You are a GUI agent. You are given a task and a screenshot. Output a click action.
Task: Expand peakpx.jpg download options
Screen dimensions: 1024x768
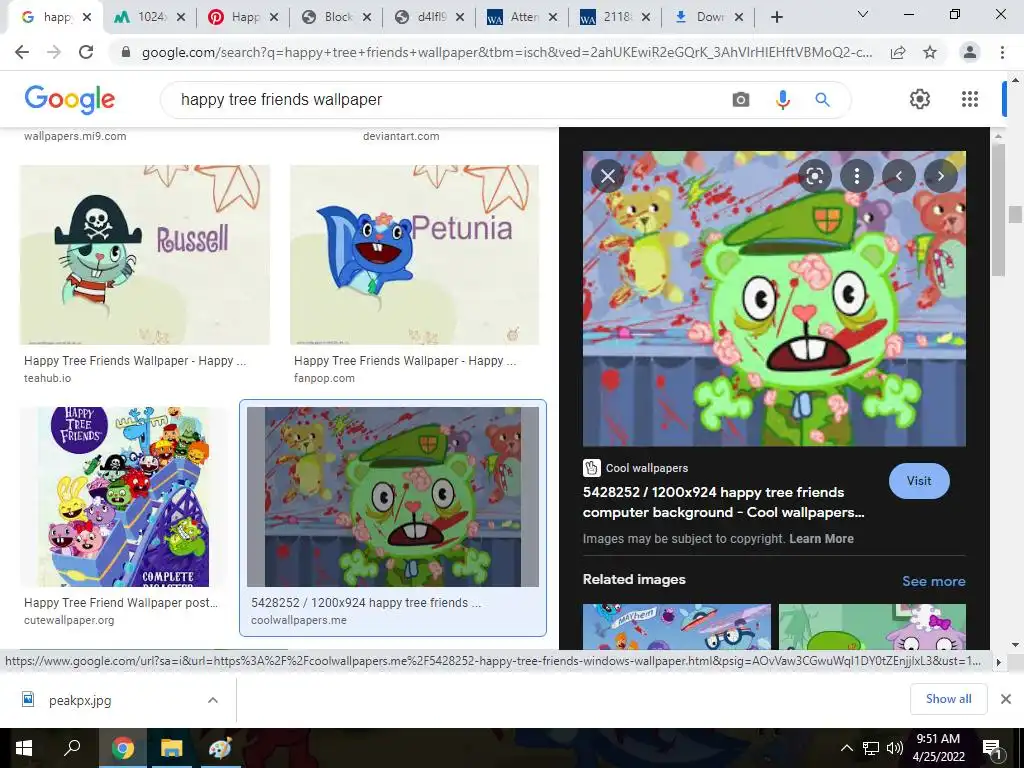click(x=213, y=700)
